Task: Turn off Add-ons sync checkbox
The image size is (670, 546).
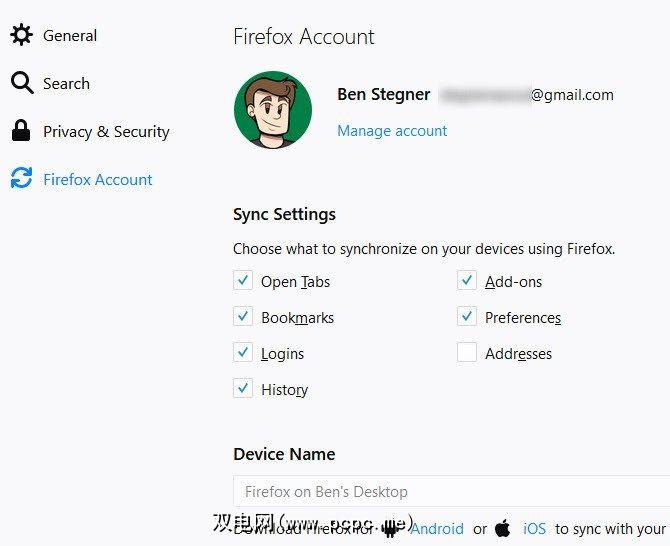Action: click(467, 281)
